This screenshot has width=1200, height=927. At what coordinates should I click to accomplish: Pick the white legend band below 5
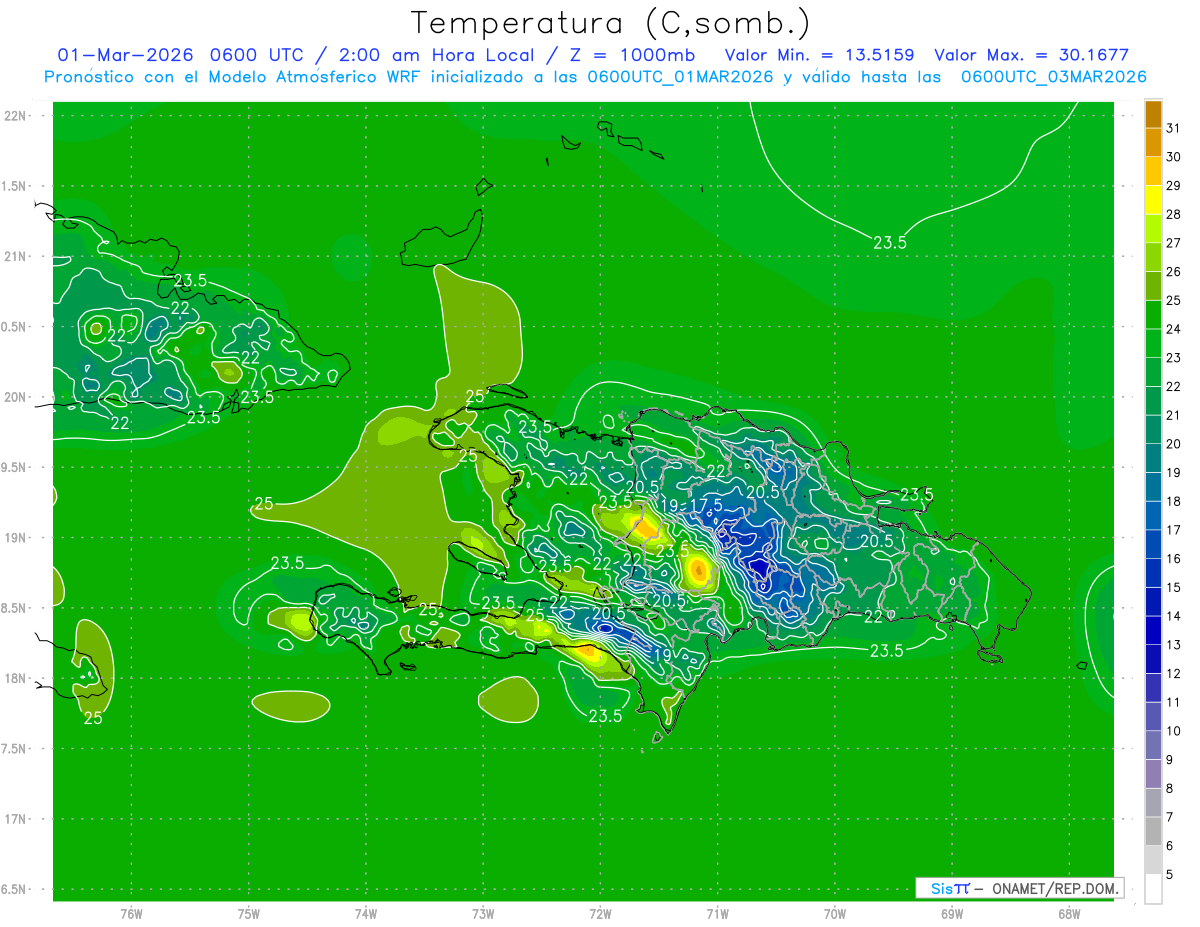pyautogui.click(x=1153, y=889)
